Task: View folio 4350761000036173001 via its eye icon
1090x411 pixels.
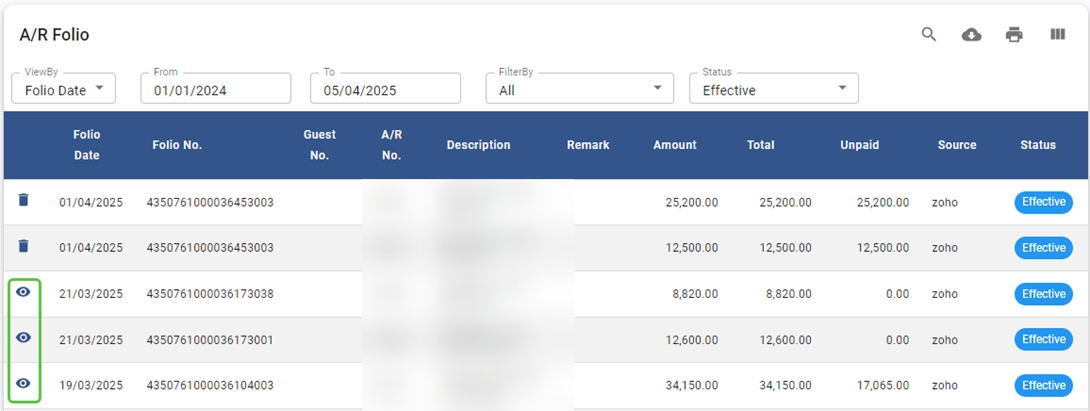Action: click(x=24, y=338)
